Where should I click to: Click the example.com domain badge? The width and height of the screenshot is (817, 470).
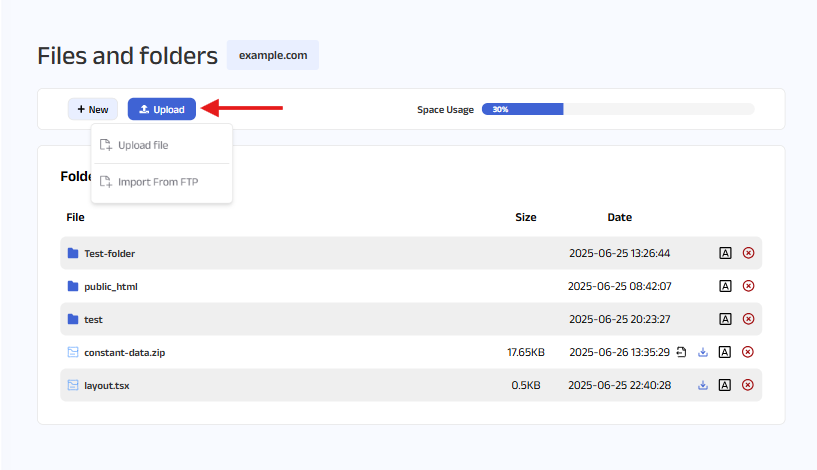pyautogui.click(x=273, y=55)
